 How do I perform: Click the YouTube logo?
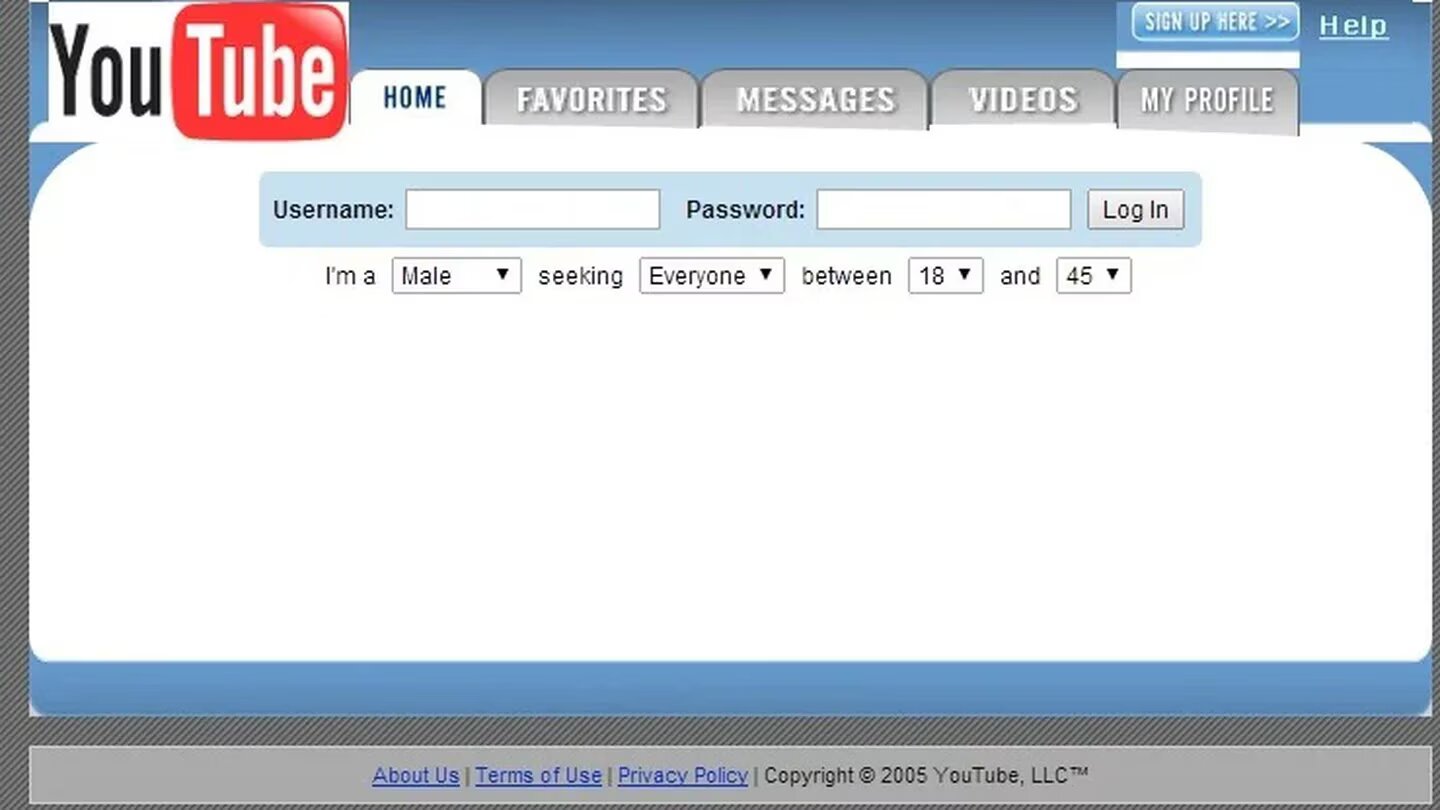point(199,70)
